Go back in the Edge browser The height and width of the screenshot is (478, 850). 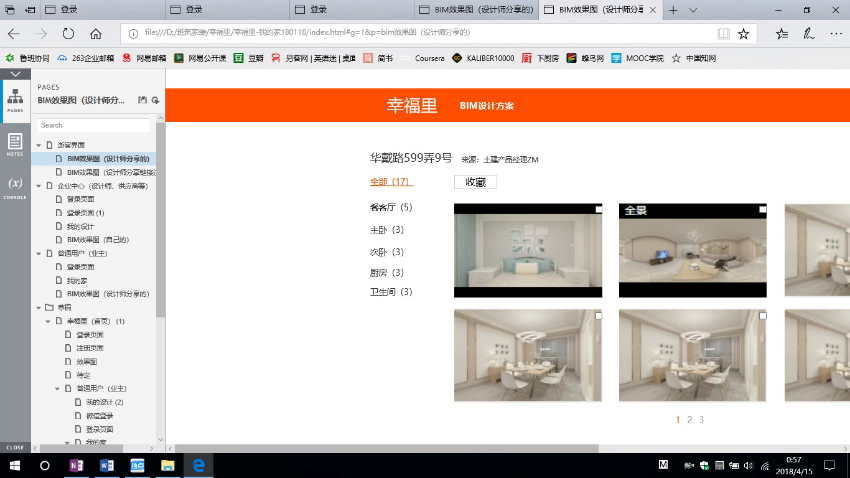14,34
